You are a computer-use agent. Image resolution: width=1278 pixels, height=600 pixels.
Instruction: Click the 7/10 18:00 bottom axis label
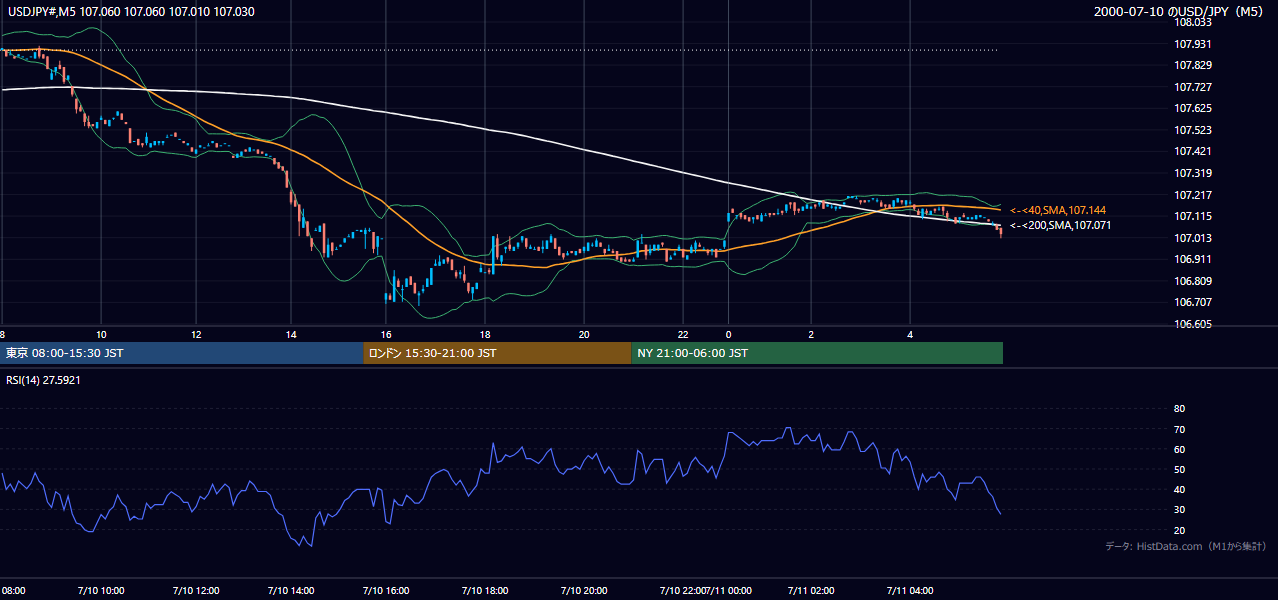point(485,590)
